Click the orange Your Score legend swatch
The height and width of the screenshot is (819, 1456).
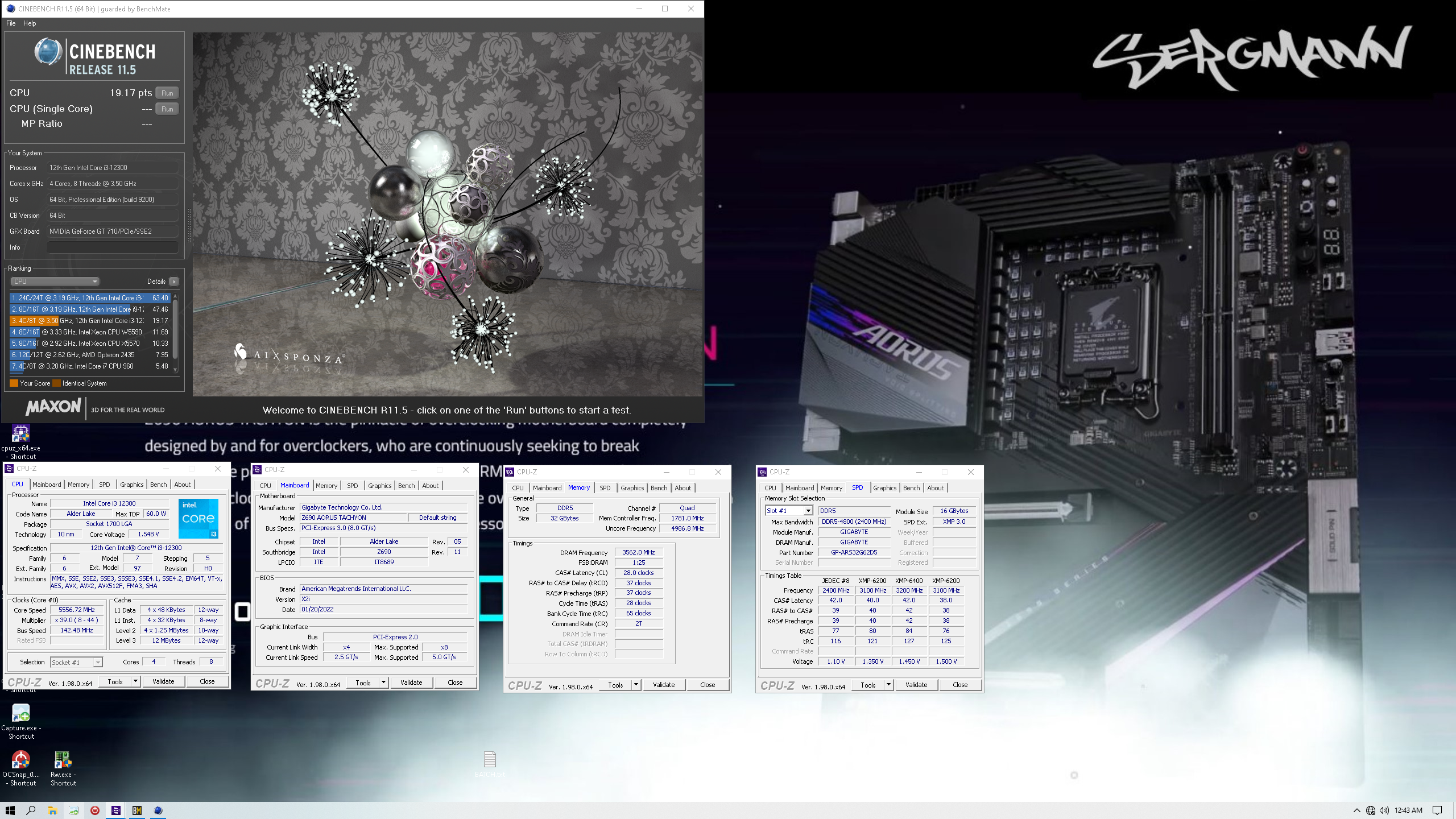point(14,383)
